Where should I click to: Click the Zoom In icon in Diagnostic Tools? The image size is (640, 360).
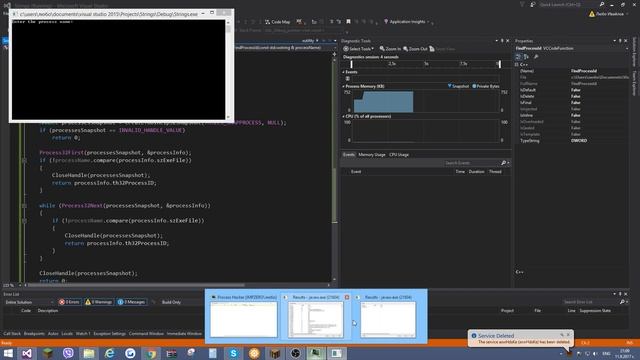382,49
